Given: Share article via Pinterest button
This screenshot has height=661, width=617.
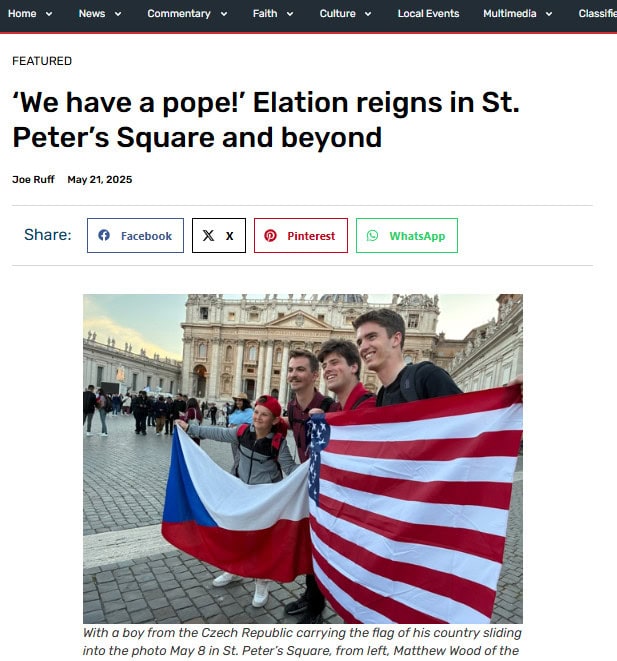Looking at the screenshot, I should coord(301,235).
